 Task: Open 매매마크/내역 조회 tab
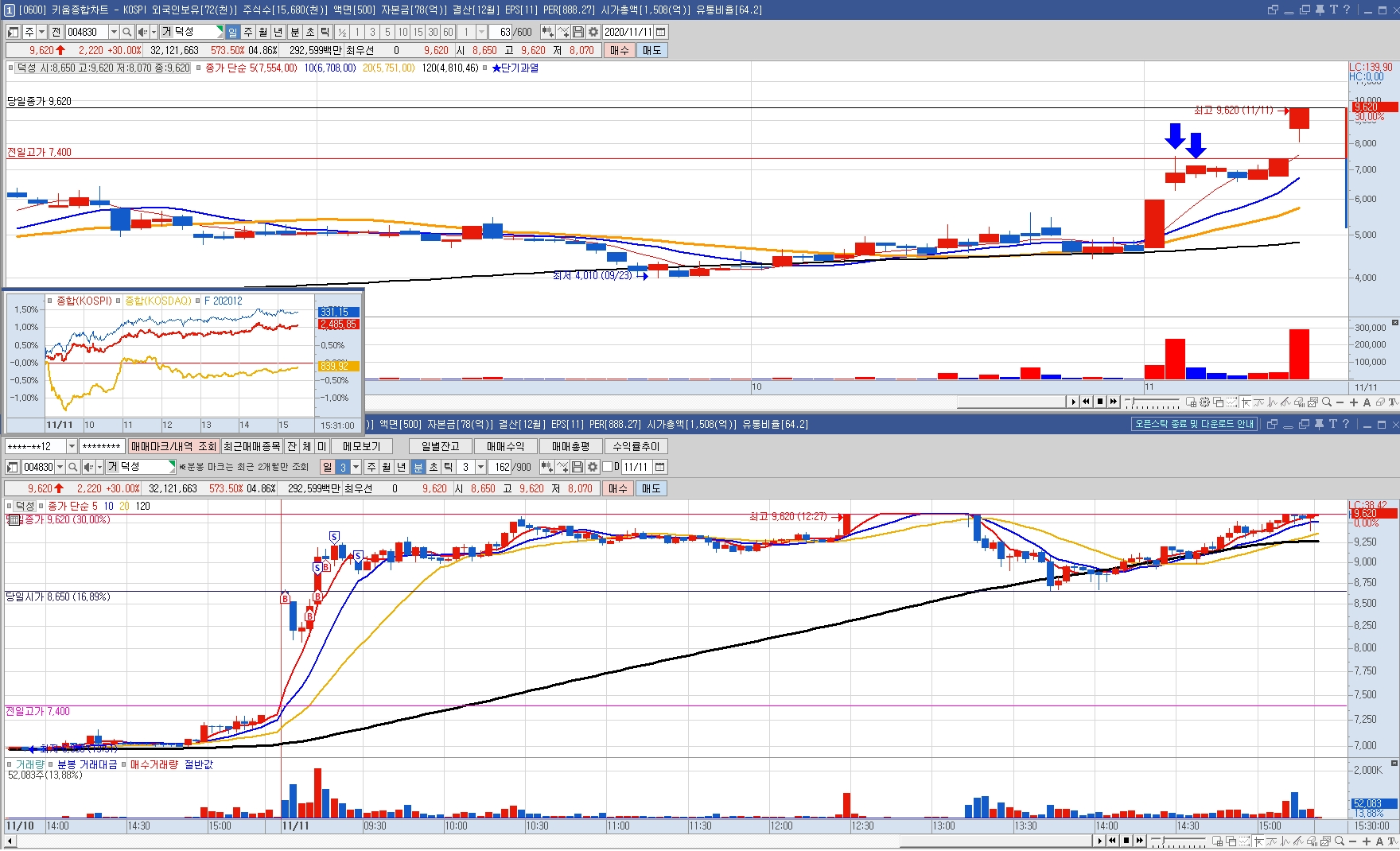(x=173, y=446)
